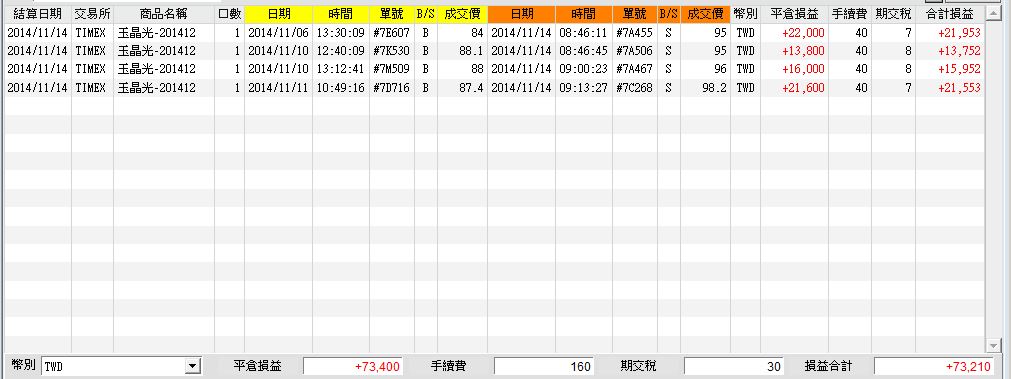Click the 口數 column header
1011x379 pixels.
[230, 14]
